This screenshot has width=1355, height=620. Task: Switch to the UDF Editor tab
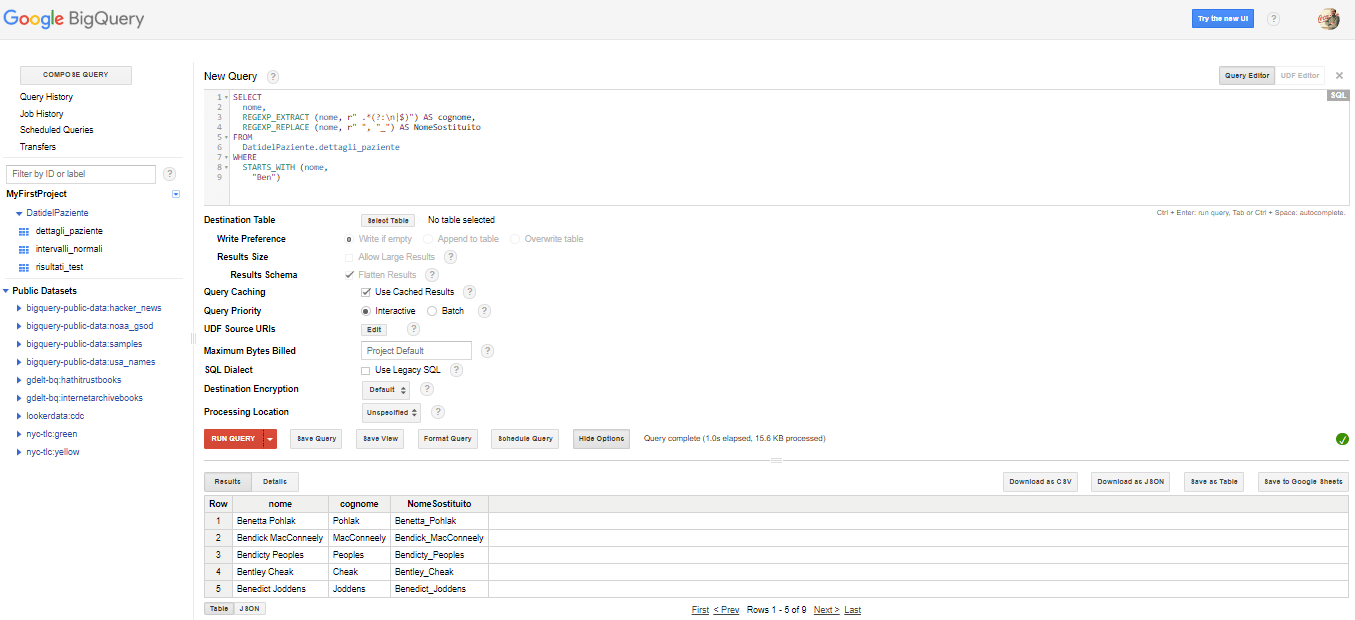[x=1299, y=75]
